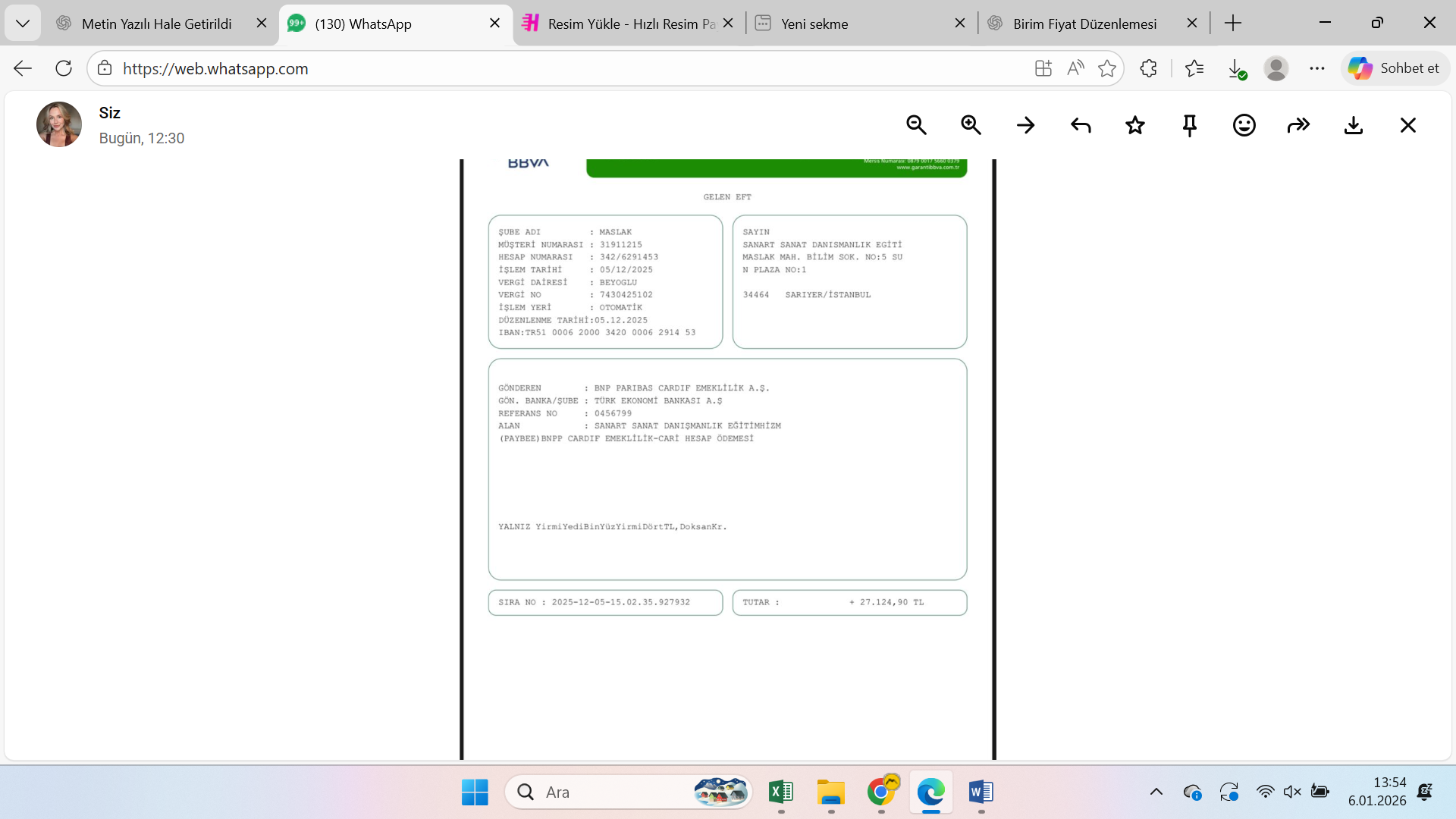The height and width of the screenshot is (819, 1456).
Task: Open the browser profile avatar
Action: click(x=1276, y=68)
